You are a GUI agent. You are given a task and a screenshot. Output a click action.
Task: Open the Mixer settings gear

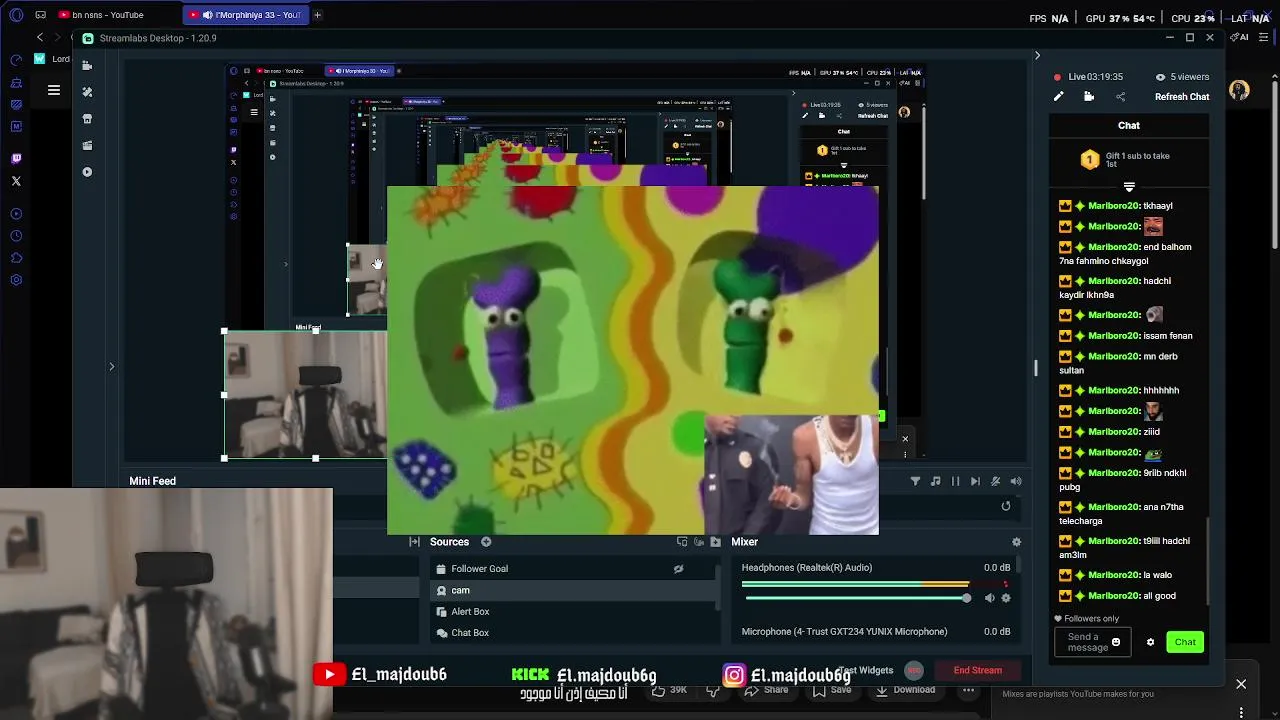1016,542
